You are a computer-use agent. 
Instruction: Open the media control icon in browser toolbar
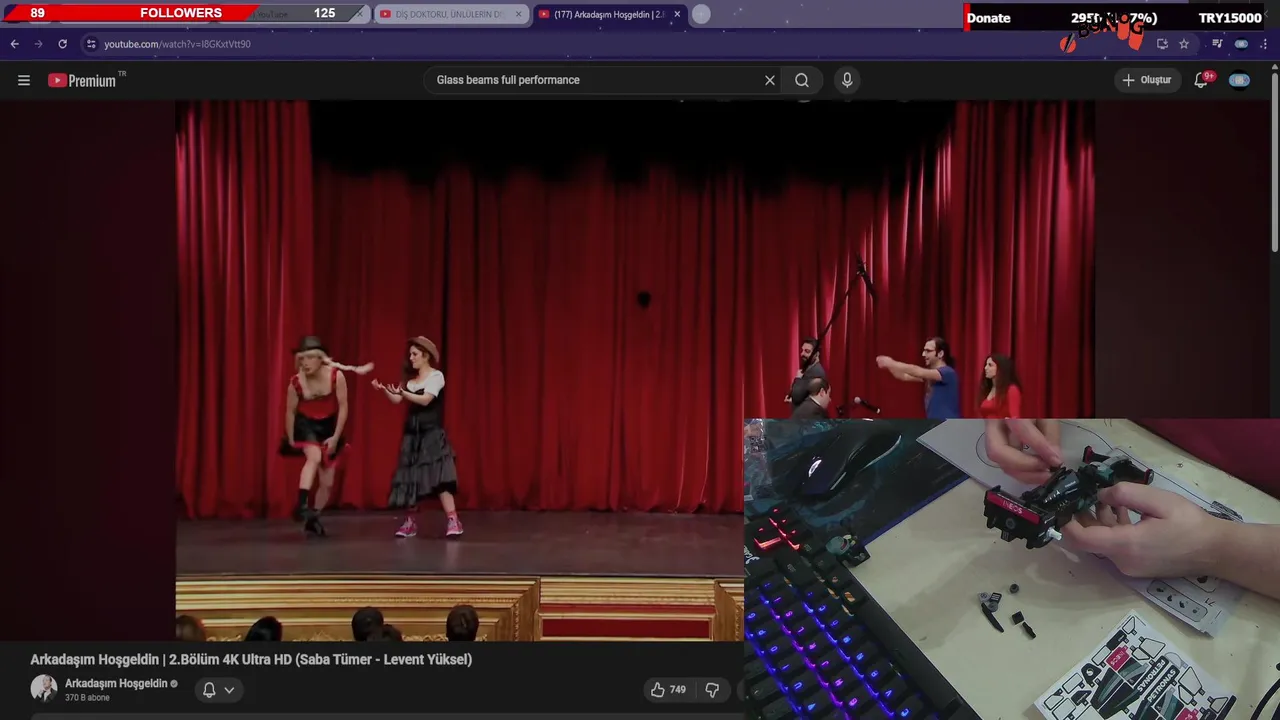1217,44
